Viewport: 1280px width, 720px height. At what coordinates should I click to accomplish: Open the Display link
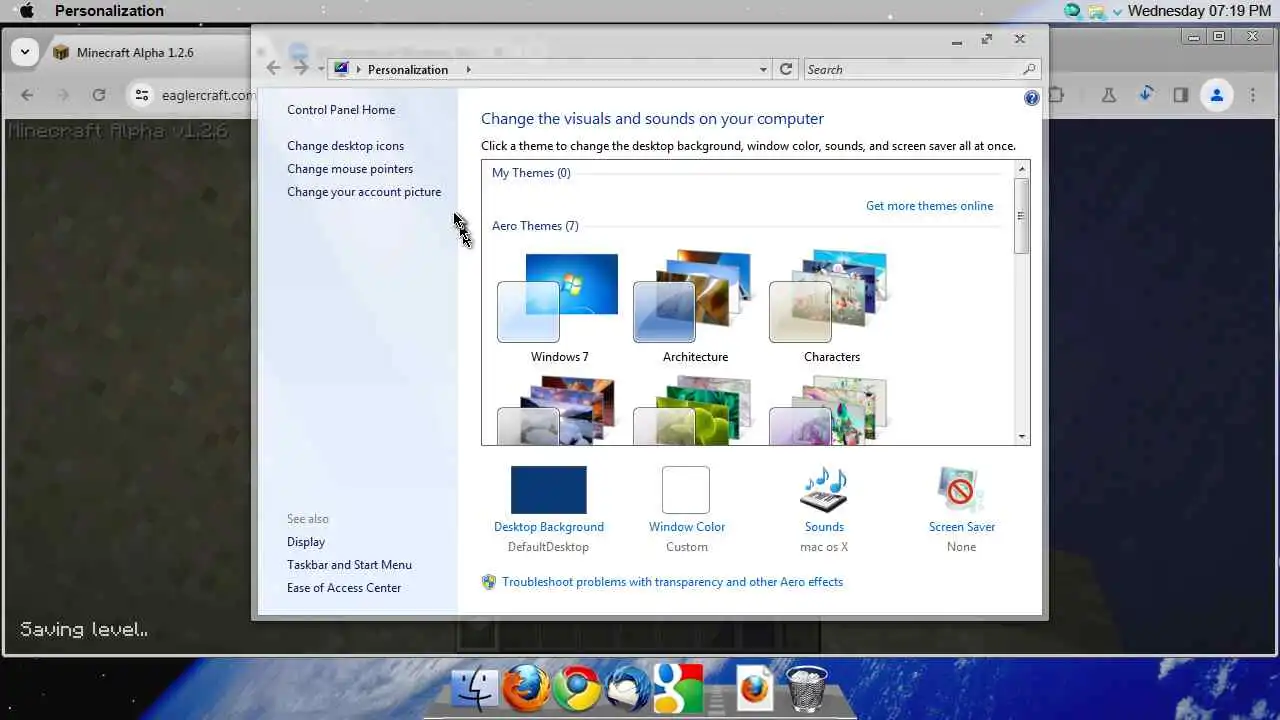click(x=306, y=542)
